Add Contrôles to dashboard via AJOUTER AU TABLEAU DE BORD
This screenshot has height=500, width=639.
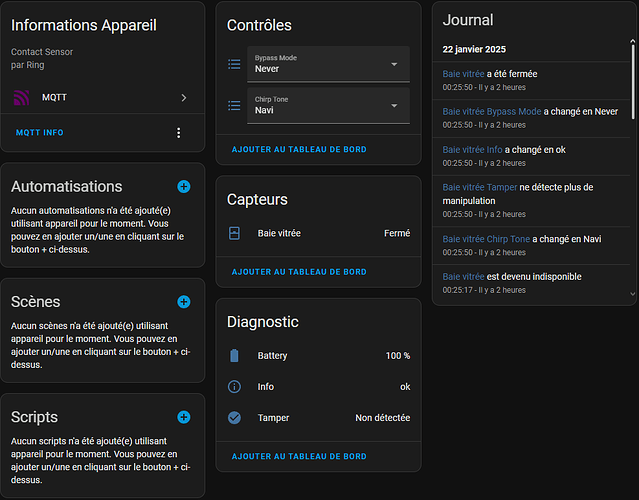(299, 150)
